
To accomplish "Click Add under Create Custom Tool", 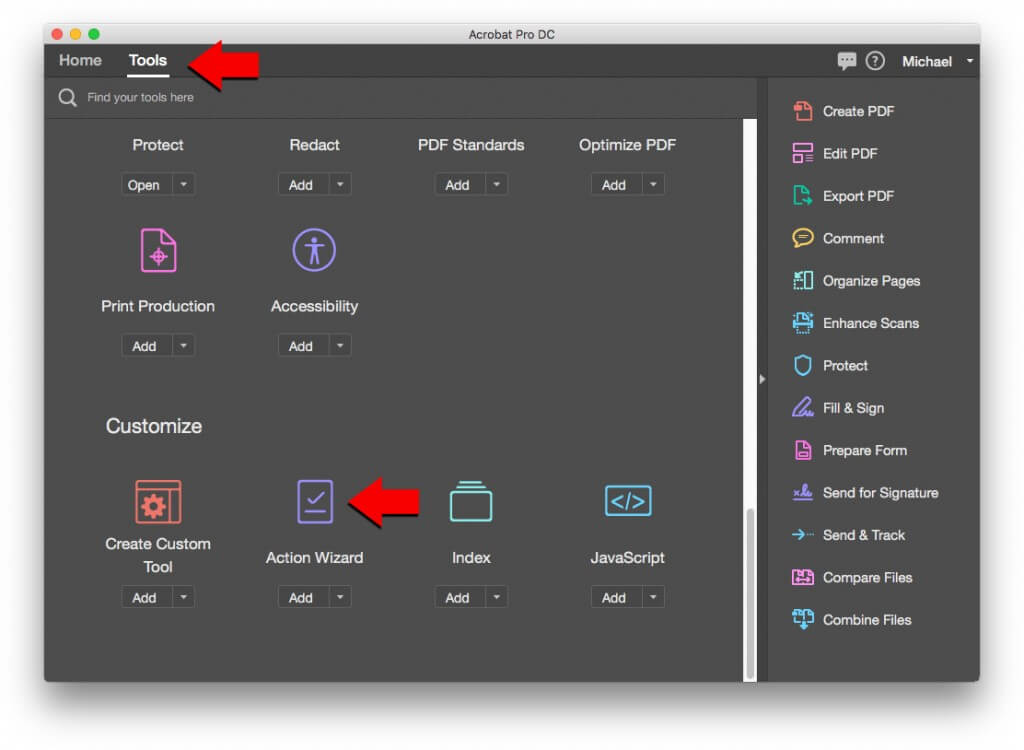I will (146, 597).
